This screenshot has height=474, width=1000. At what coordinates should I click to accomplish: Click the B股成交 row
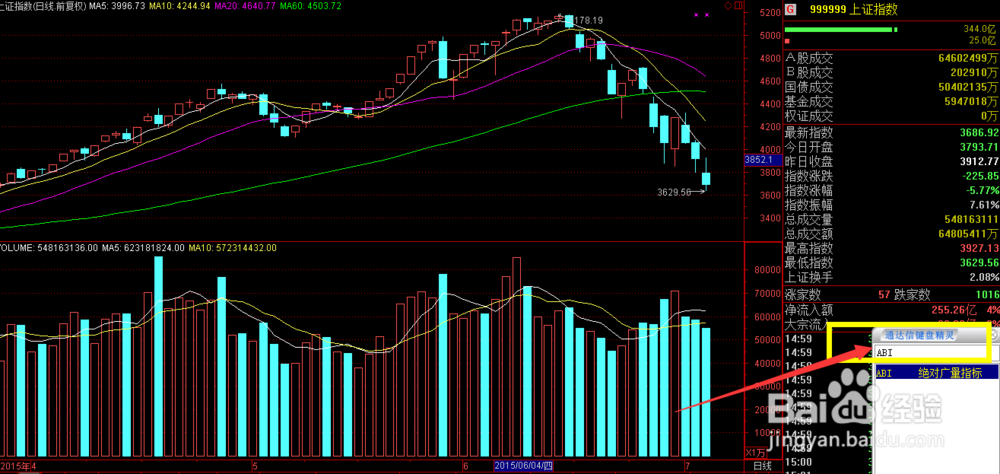coord(892,73)
